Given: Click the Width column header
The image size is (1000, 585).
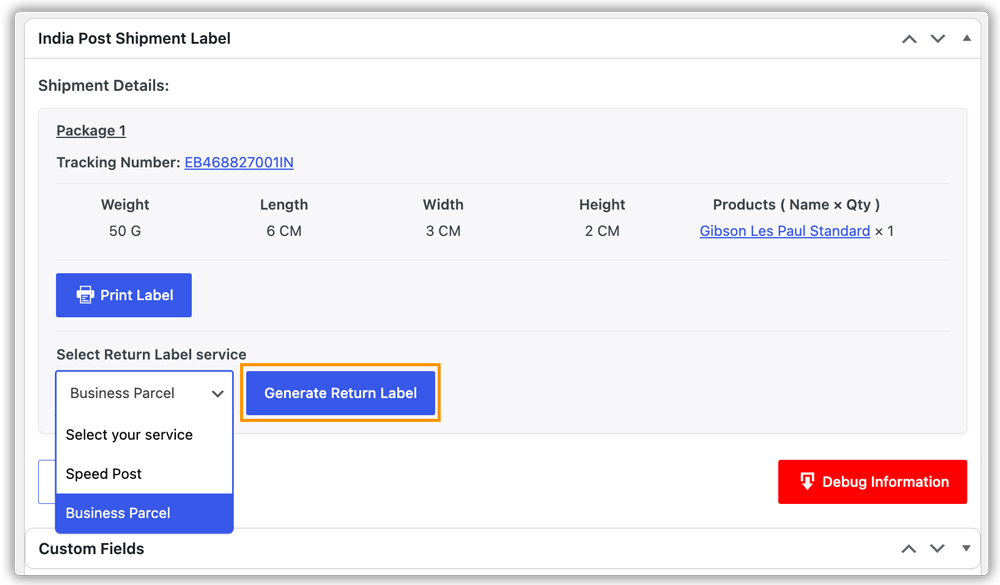Looking at the screenshot, I should [x=443, y=205].
